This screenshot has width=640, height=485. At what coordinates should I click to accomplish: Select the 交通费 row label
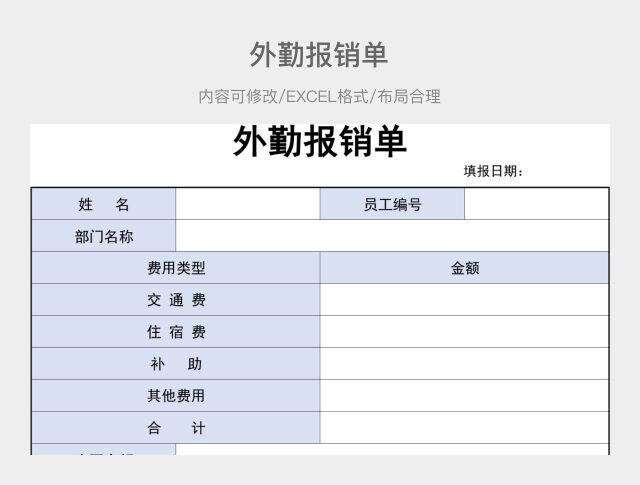point(176,300)
